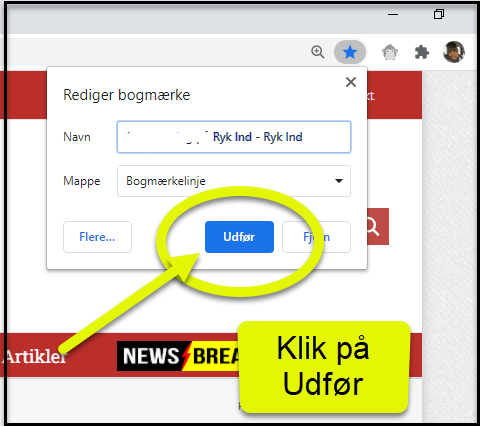Viewport: 480px width, 426px height.
Task: Click the Mappe field label
Action: coord(82,181)
